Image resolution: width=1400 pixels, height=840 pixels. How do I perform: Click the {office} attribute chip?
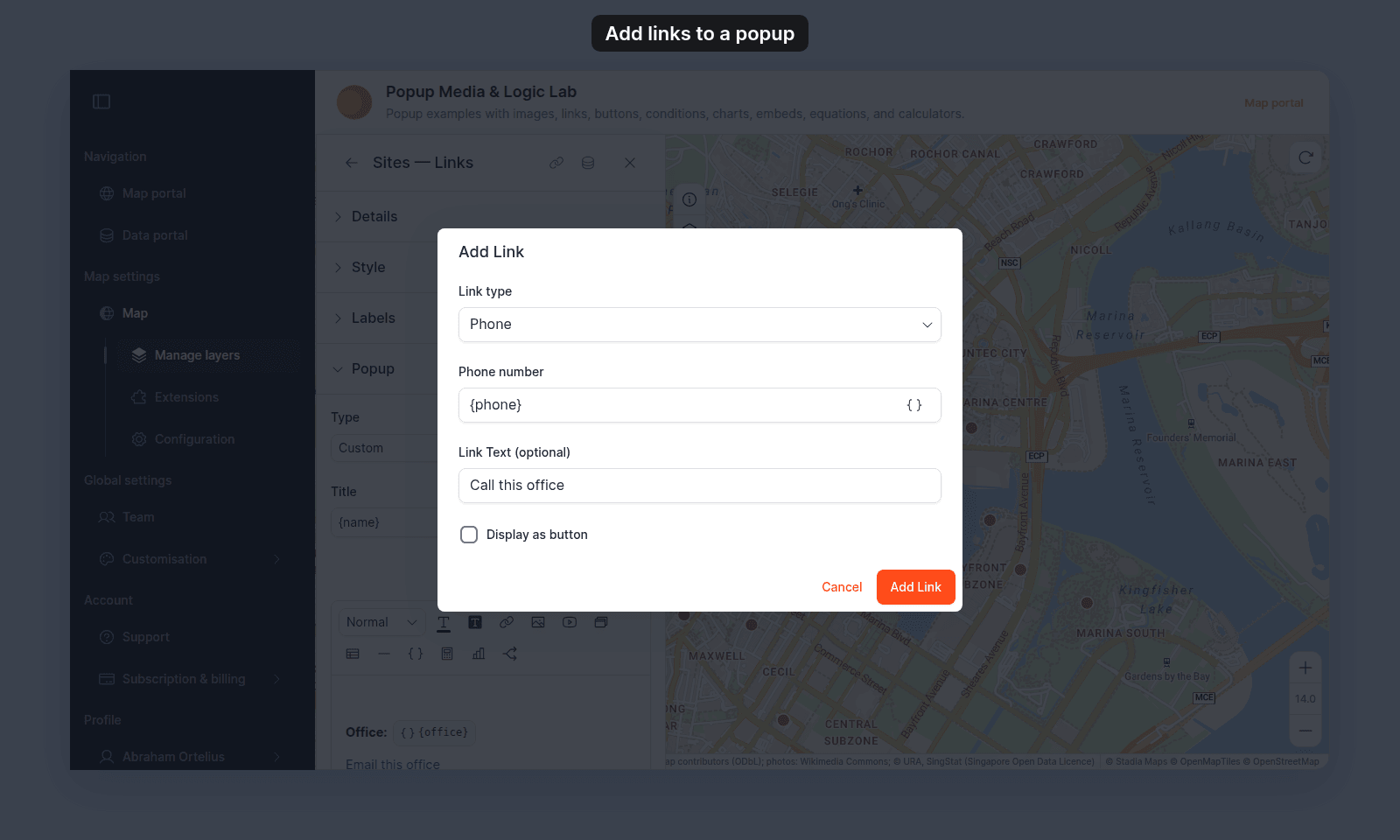[434, 732]
